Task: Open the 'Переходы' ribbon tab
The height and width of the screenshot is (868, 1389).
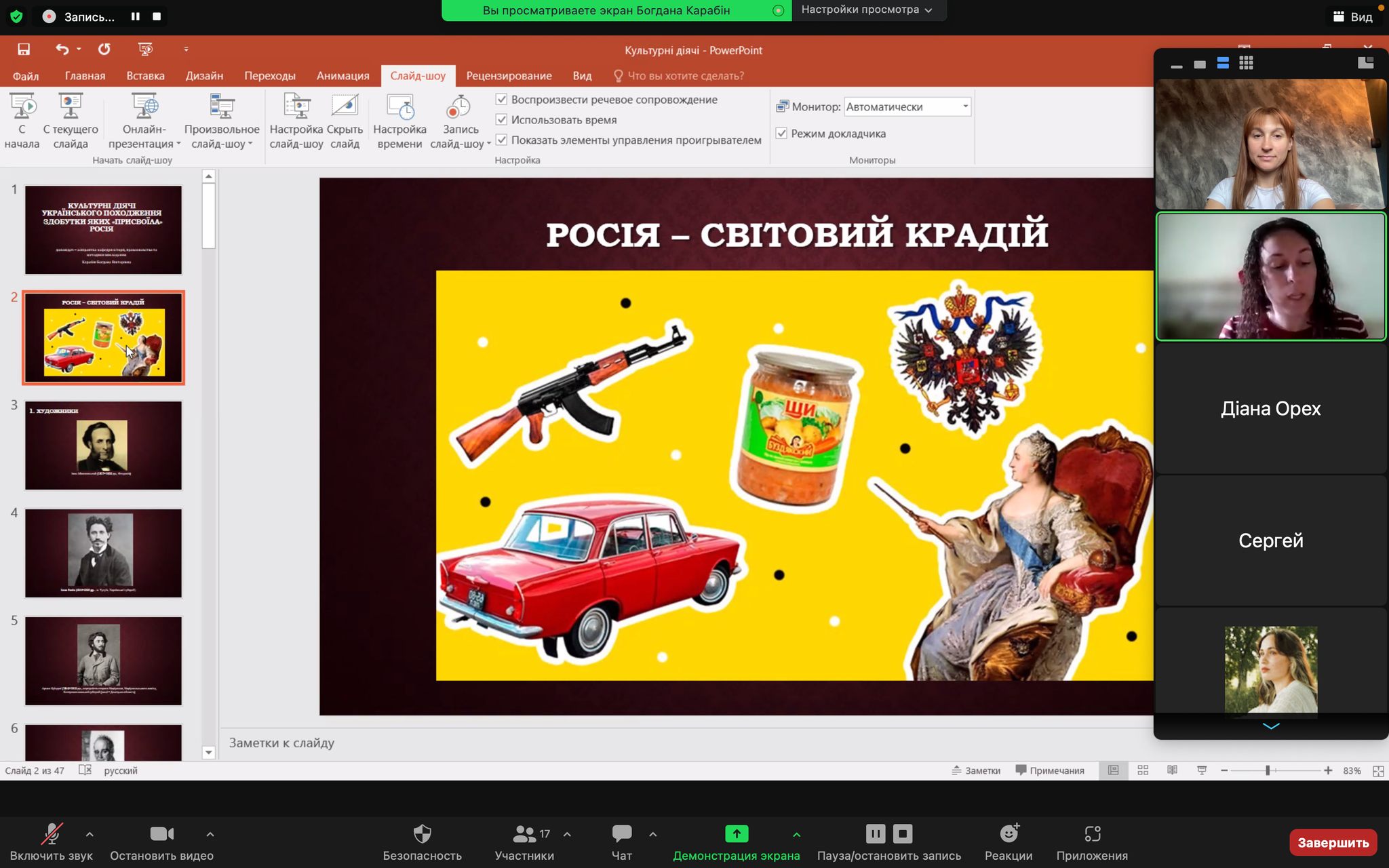Action: point(270,76)
